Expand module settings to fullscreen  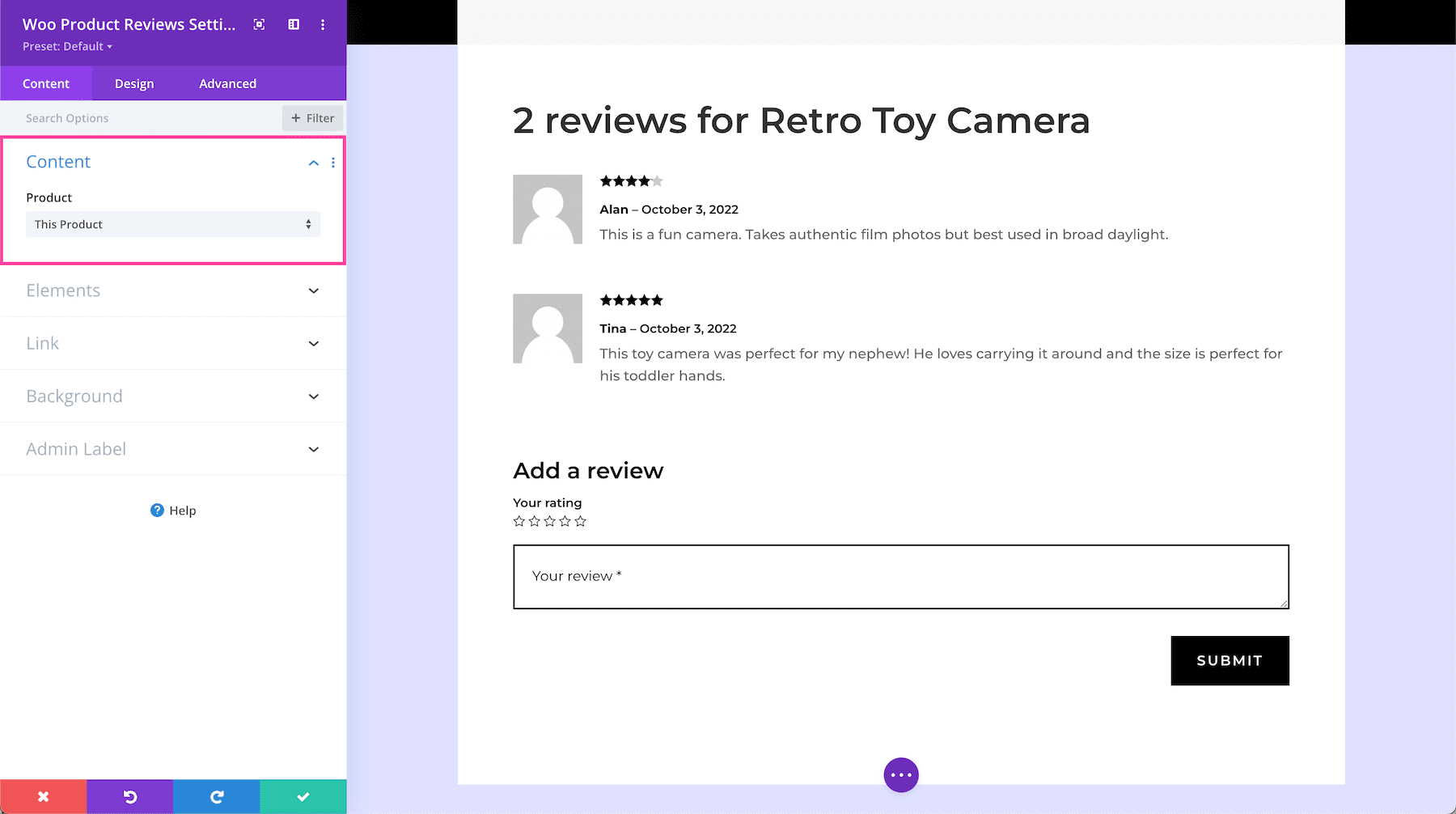[x=258, y=24]
